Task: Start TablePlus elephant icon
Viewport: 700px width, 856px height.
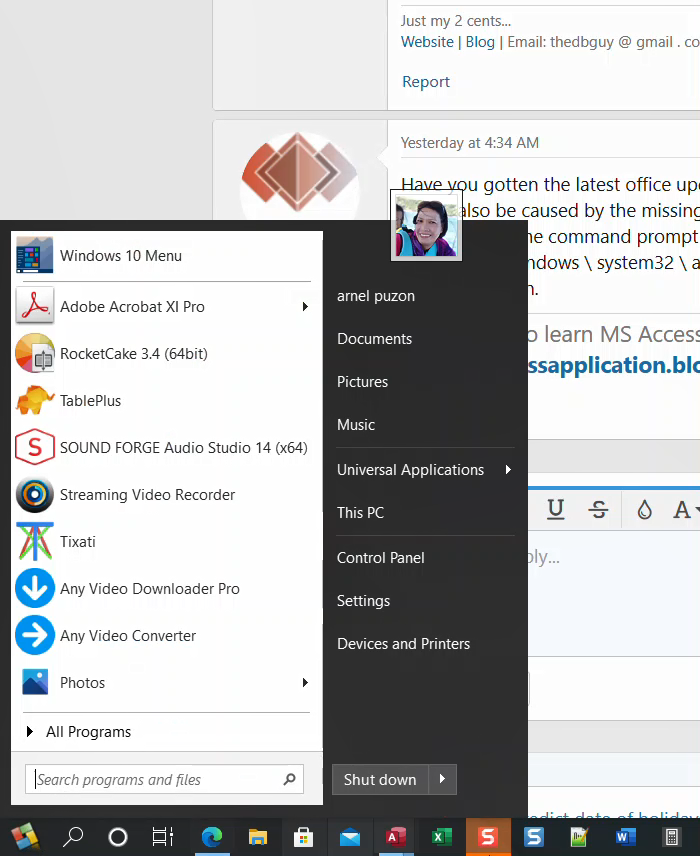Action: tap(35, 400)
